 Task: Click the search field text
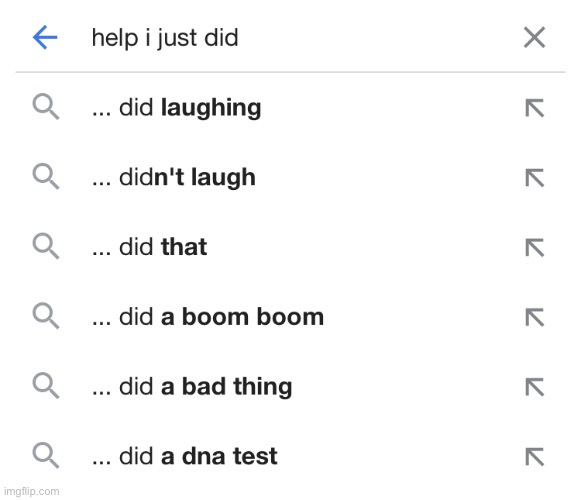(165, 38)
